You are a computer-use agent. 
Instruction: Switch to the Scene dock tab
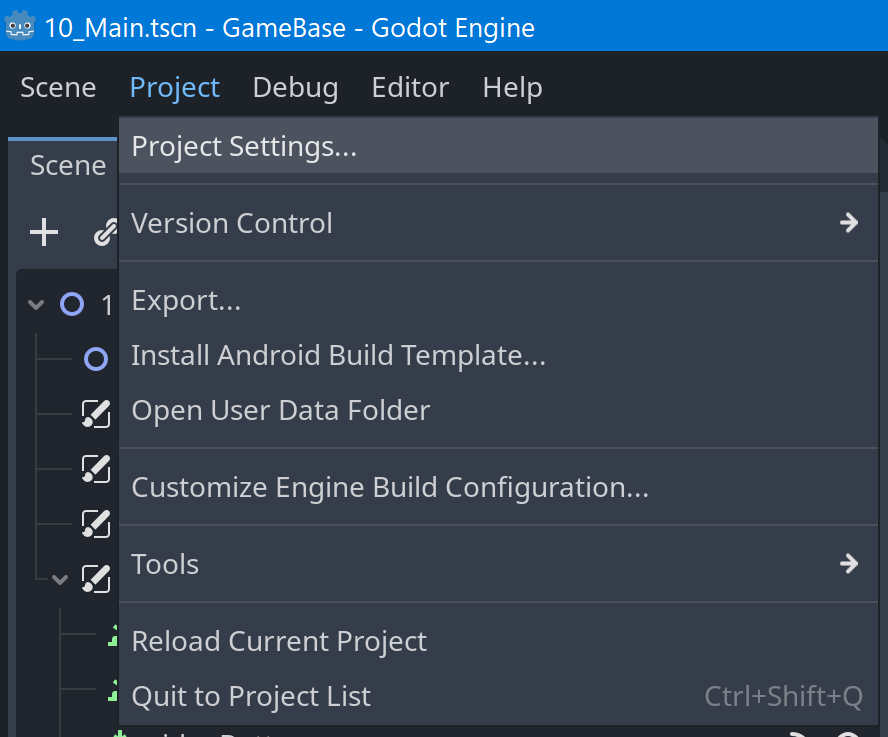(x=67, y=165)
